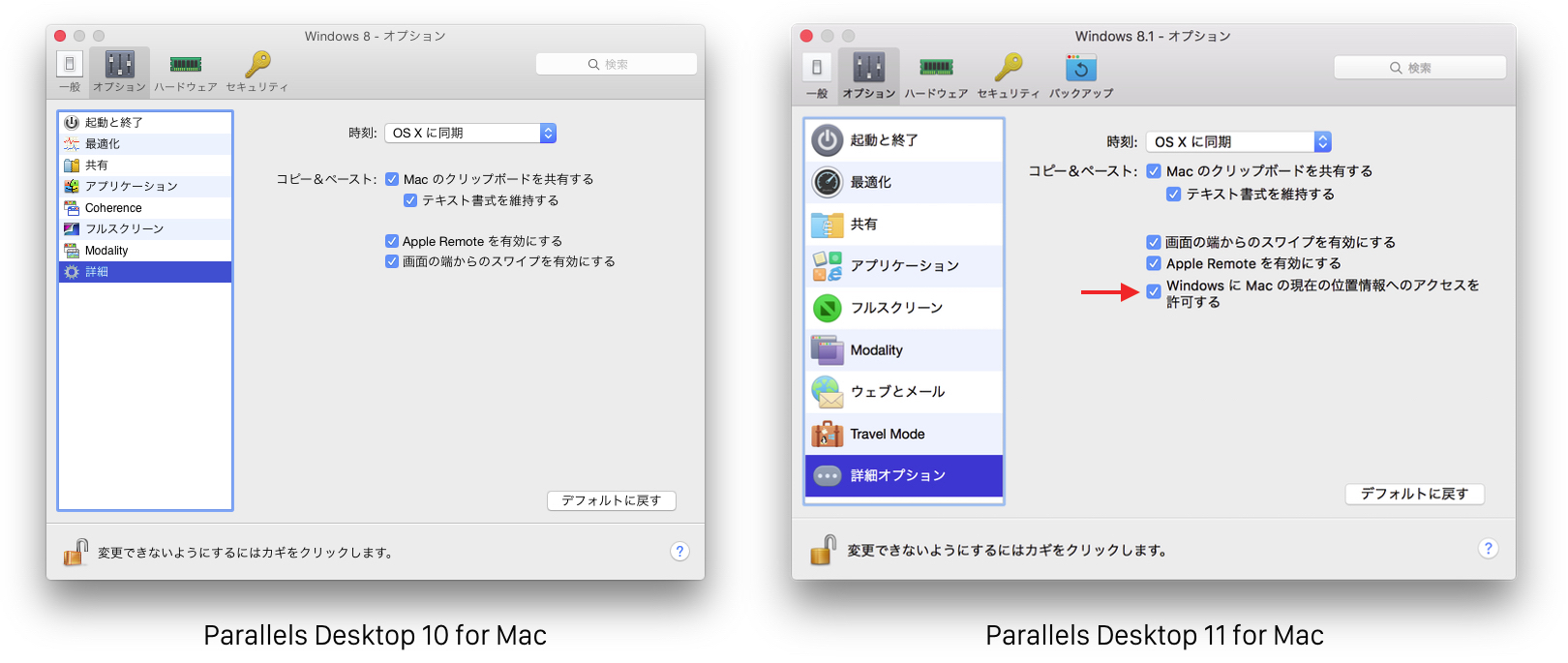Image resolution: width=1568 pixels, height=663 pixels.
Task: Select Travel Mode in Windows 8.1 sidebar
Action: (904, 435)
